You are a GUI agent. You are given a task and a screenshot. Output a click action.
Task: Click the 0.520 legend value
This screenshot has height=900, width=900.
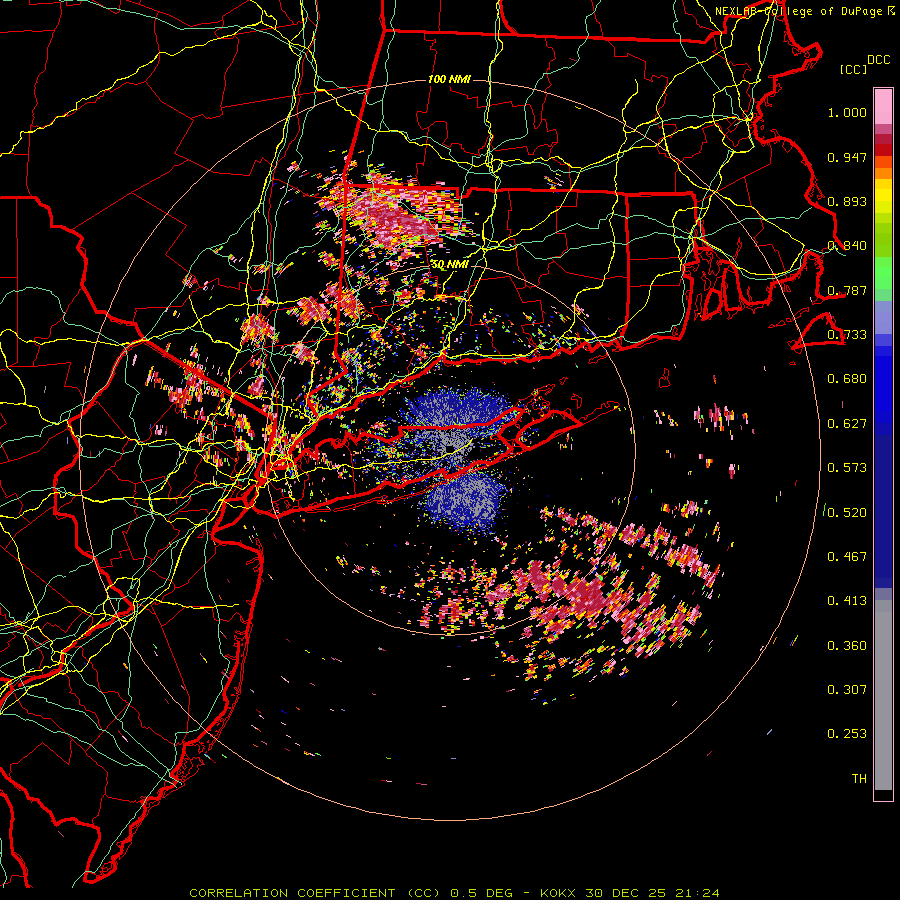pyautogui.click(x=847, y=513)
